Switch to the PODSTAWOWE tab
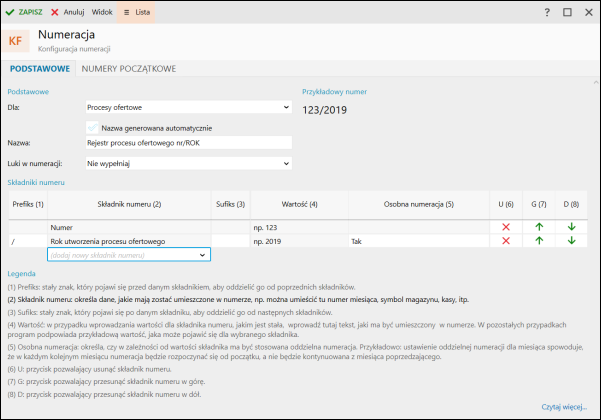Viewport: 601px width, 420px height. tap(40, 69)
